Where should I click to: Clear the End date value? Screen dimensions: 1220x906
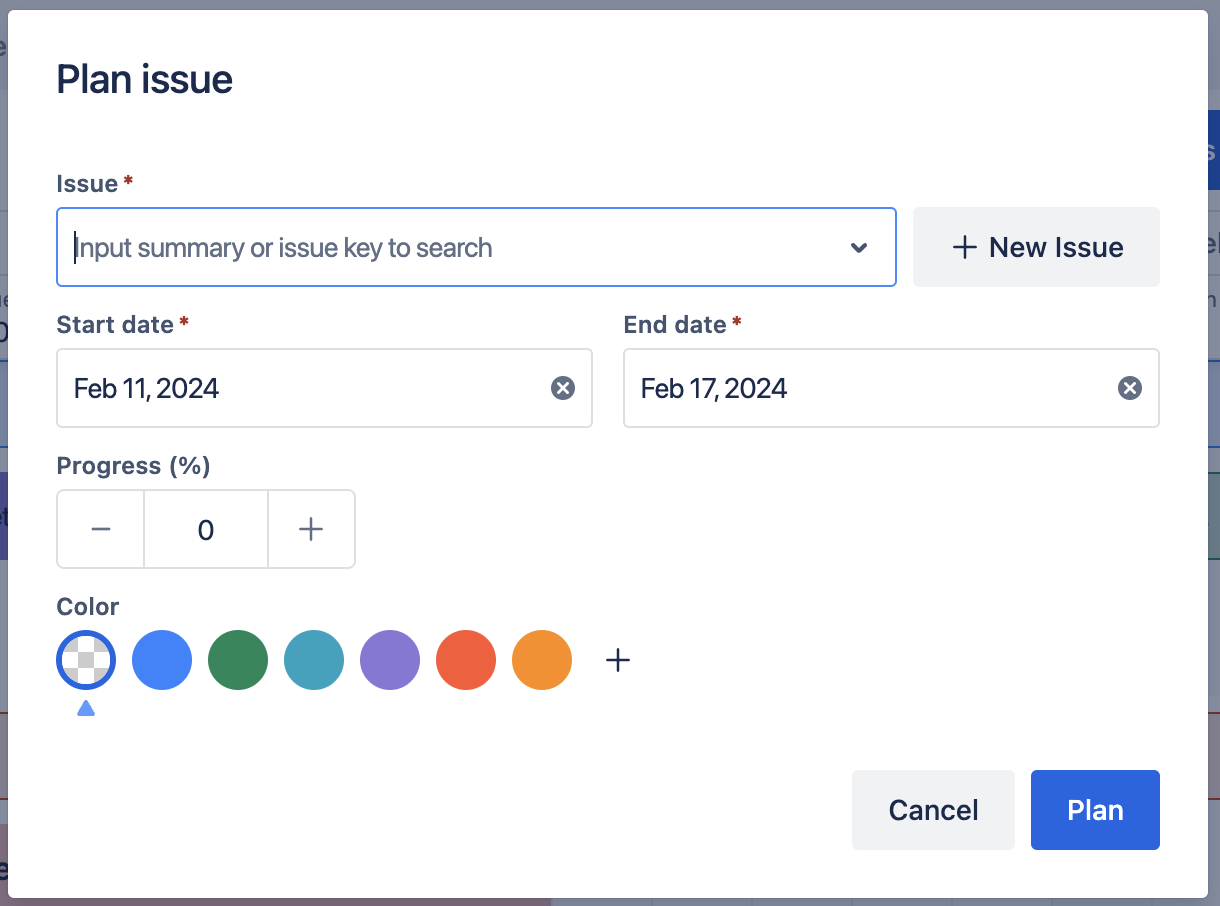[x=1130, y=388]
